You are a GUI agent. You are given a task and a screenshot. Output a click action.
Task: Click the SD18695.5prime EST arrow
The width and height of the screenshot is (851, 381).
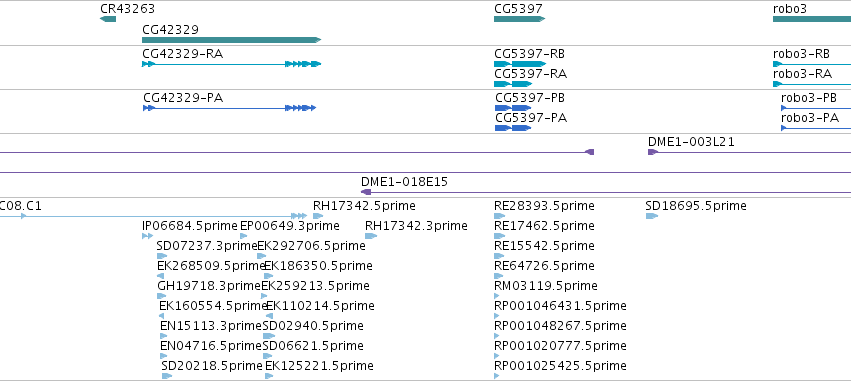(652, 216)
